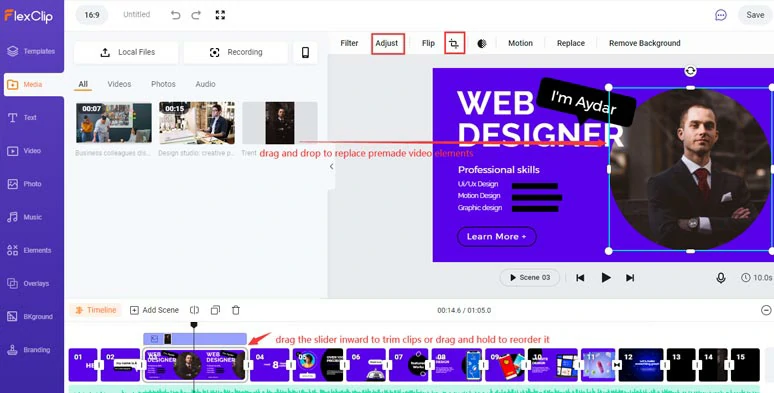Enter fullscreen preview mode
Image resolution: width=774 pixels, height=393 pixels.
coord(220,15)
